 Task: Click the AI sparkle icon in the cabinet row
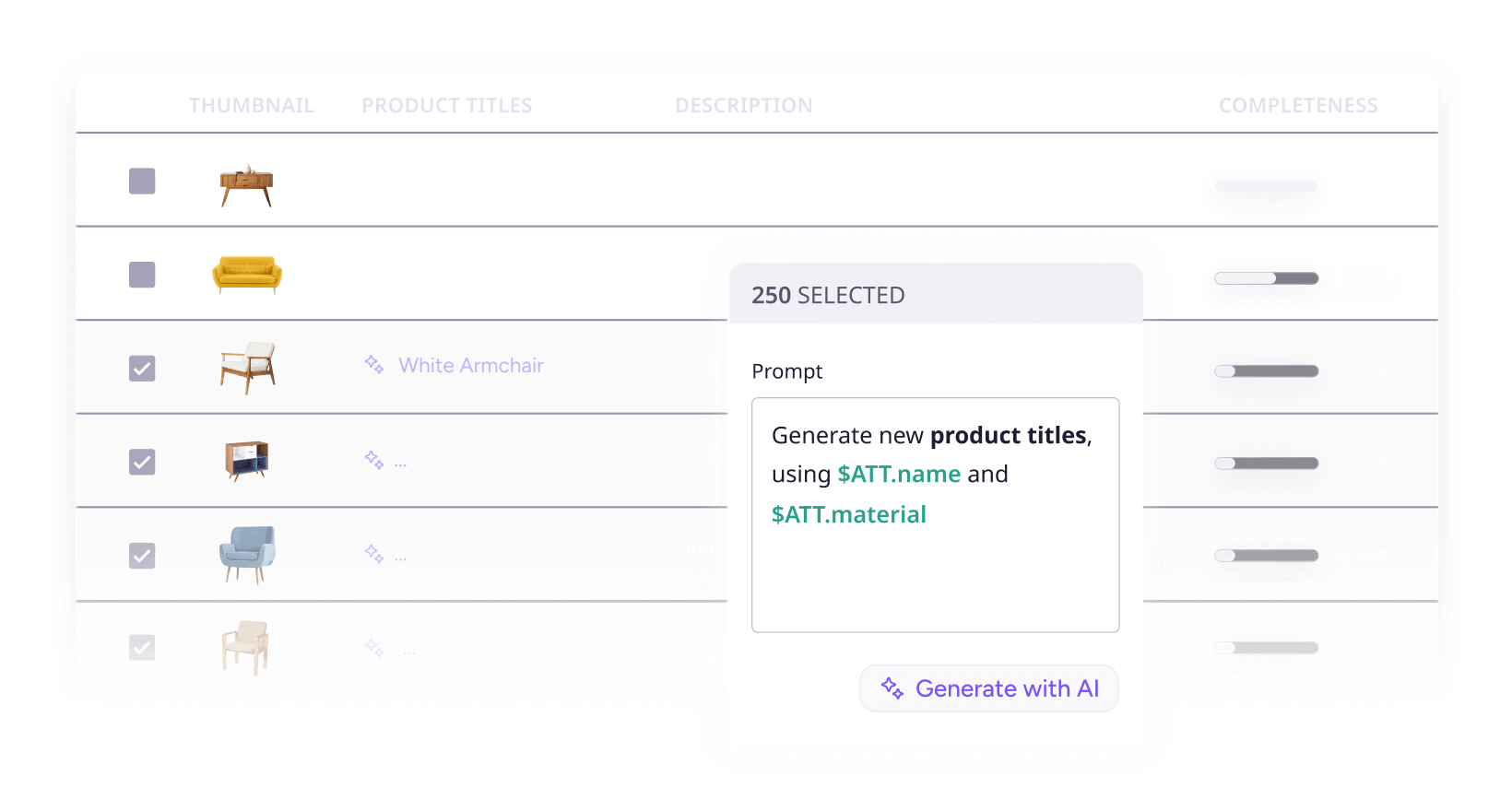(373, 459)
